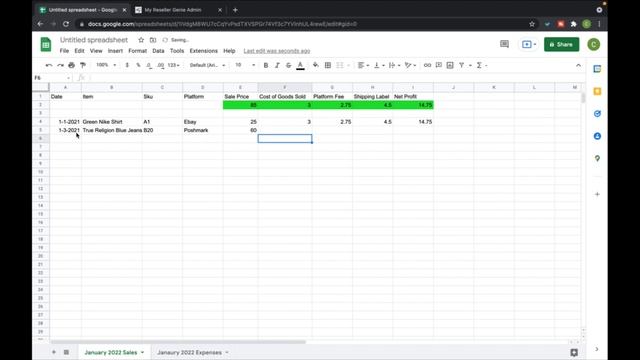The height and width of the screenshot is (360, 640).
Task: Click 'Last edit was seconds ago' link
Action: [x=277, y=51]
